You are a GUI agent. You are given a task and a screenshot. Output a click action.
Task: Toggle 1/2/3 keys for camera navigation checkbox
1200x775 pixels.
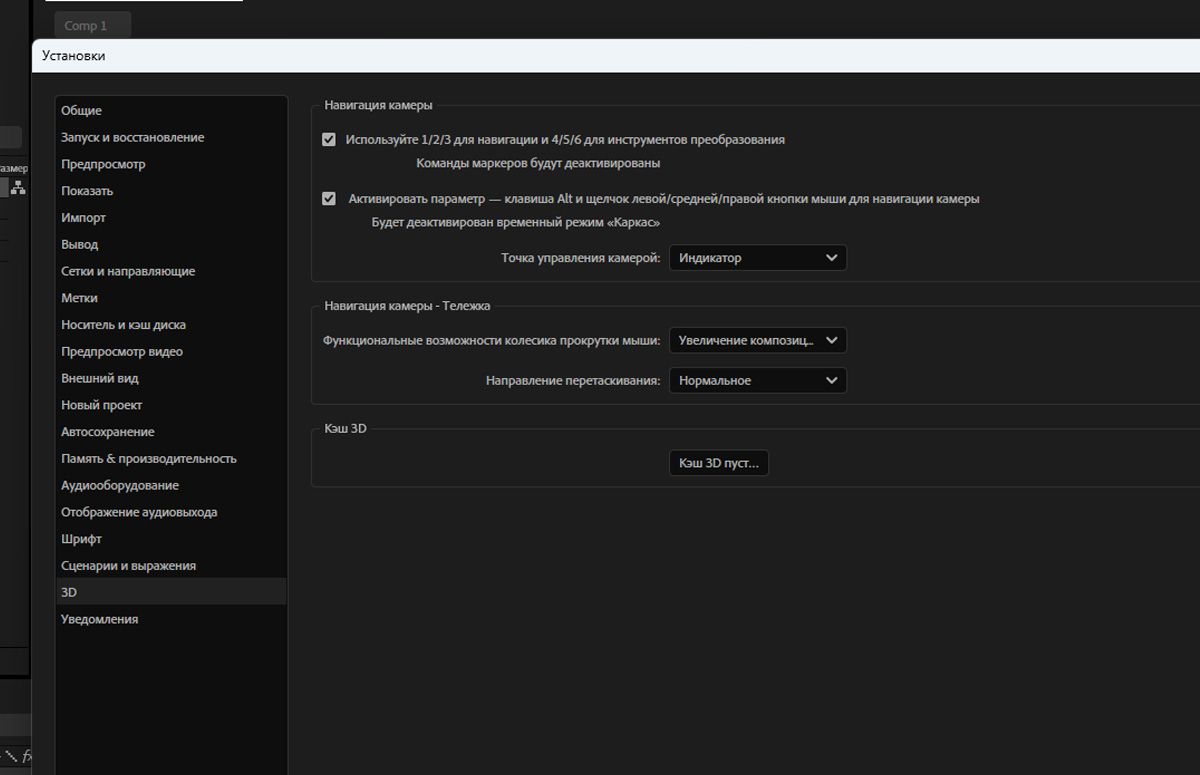(x=329, y=140)
